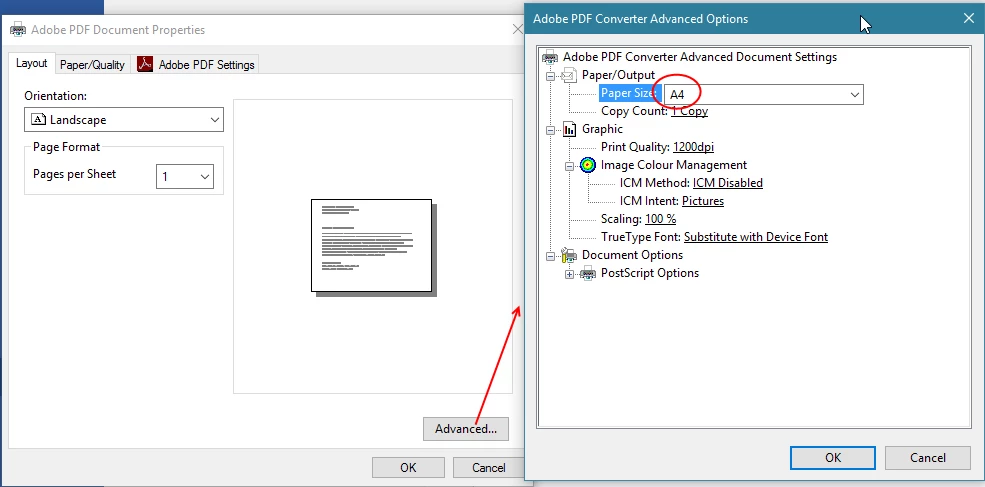
Task: Click the 1 Copy value link
Action: (689, 111)
